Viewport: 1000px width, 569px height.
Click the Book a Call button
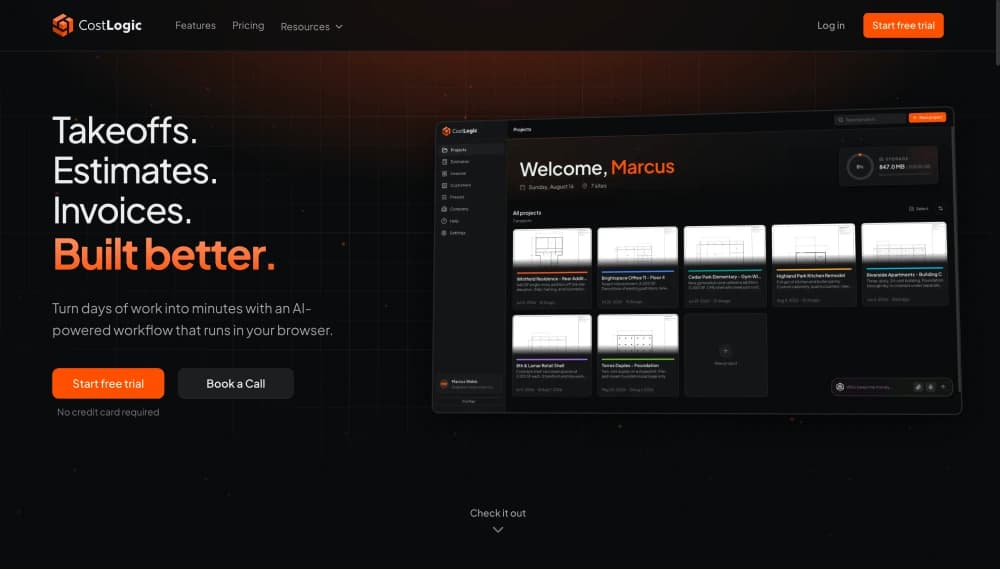click(235, 383)
